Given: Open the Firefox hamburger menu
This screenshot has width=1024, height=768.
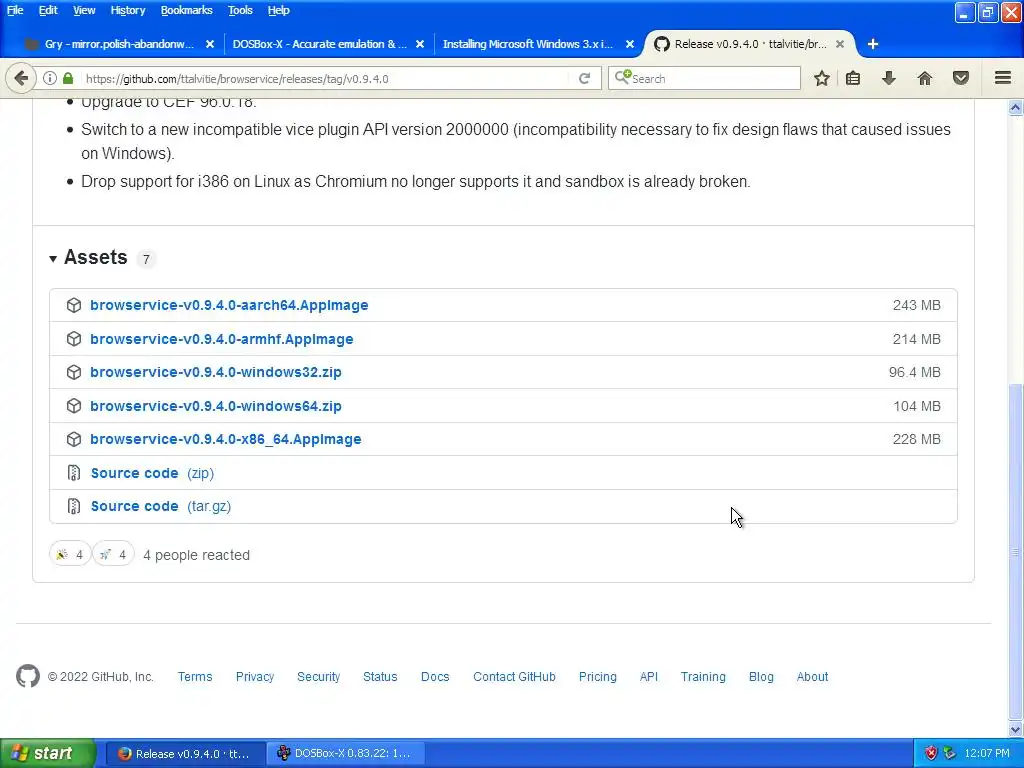Looking at the screenshot, I should 1003,78.
